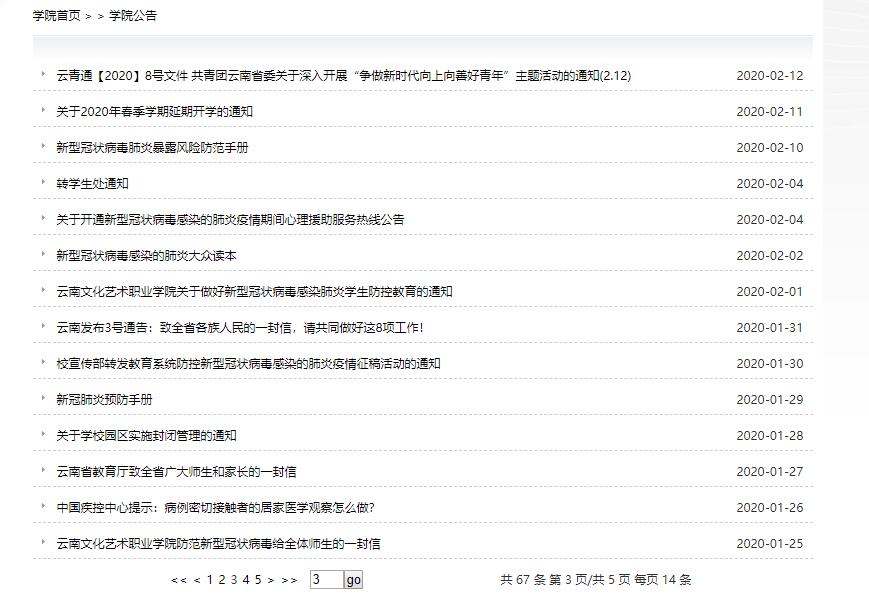This screenshot has height=599, width=869.
Task: Open 云南发布3号通告 announcement
Action: [240, 327]
